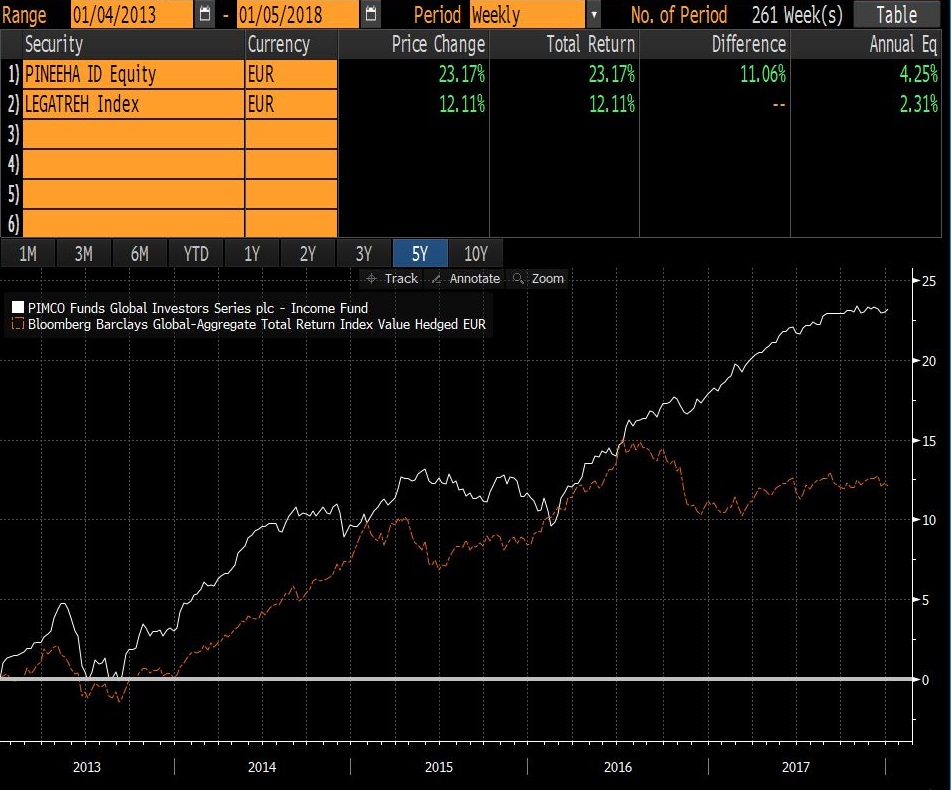Click the Total Return column header

pos(564,44)
